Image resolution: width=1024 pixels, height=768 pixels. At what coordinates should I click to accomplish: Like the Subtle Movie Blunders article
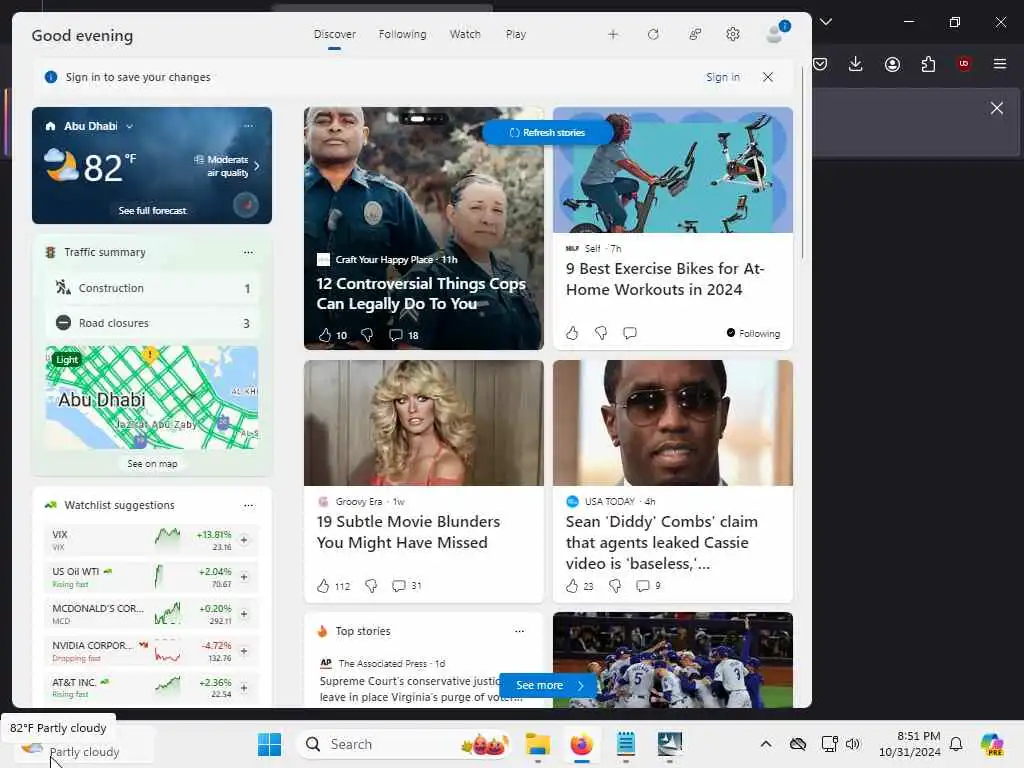323,586
